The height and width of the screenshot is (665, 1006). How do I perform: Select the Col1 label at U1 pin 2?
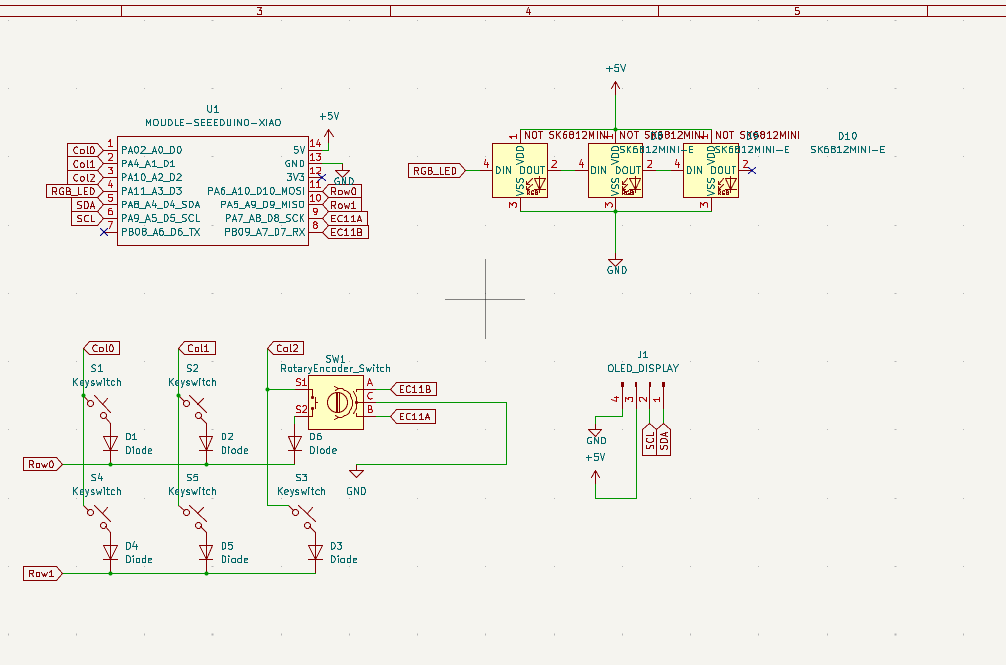click(85, 164)
